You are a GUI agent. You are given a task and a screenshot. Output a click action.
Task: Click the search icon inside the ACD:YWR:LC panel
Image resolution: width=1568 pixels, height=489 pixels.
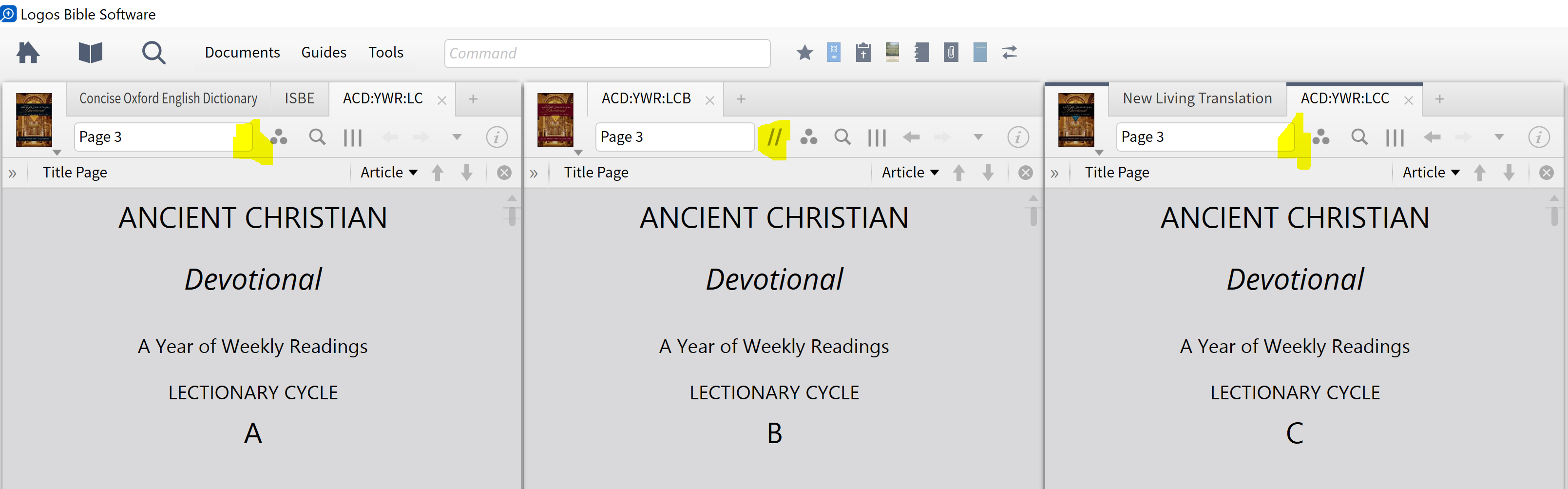[317, 137]
